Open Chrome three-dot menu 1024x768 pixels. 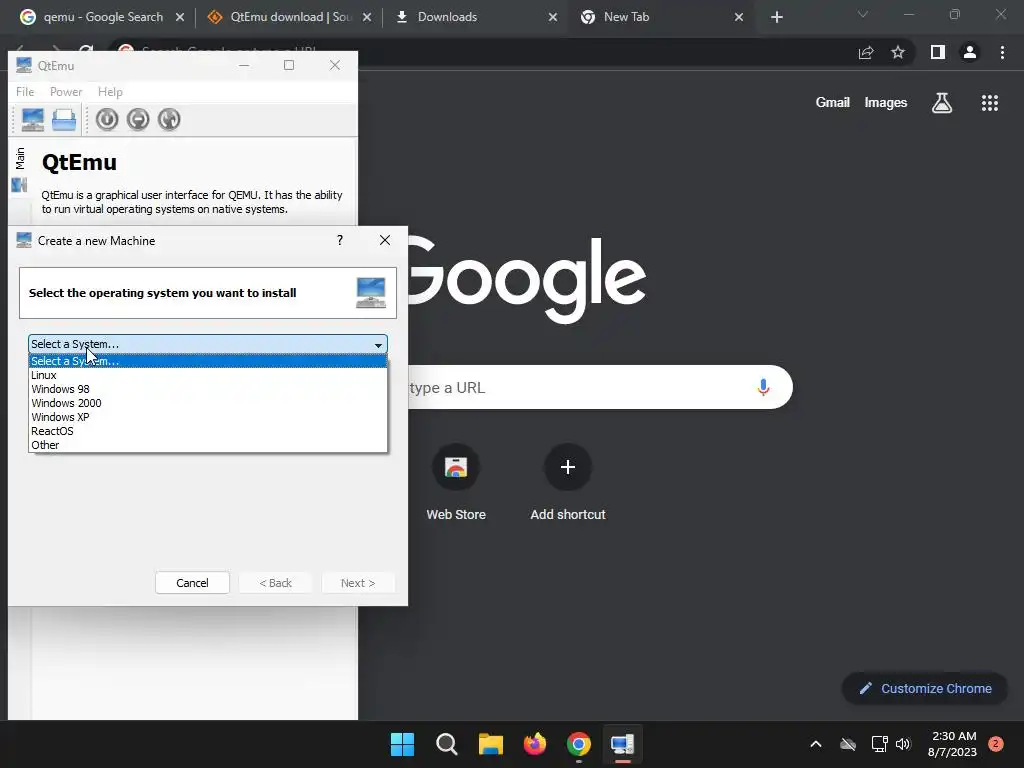1002,52
